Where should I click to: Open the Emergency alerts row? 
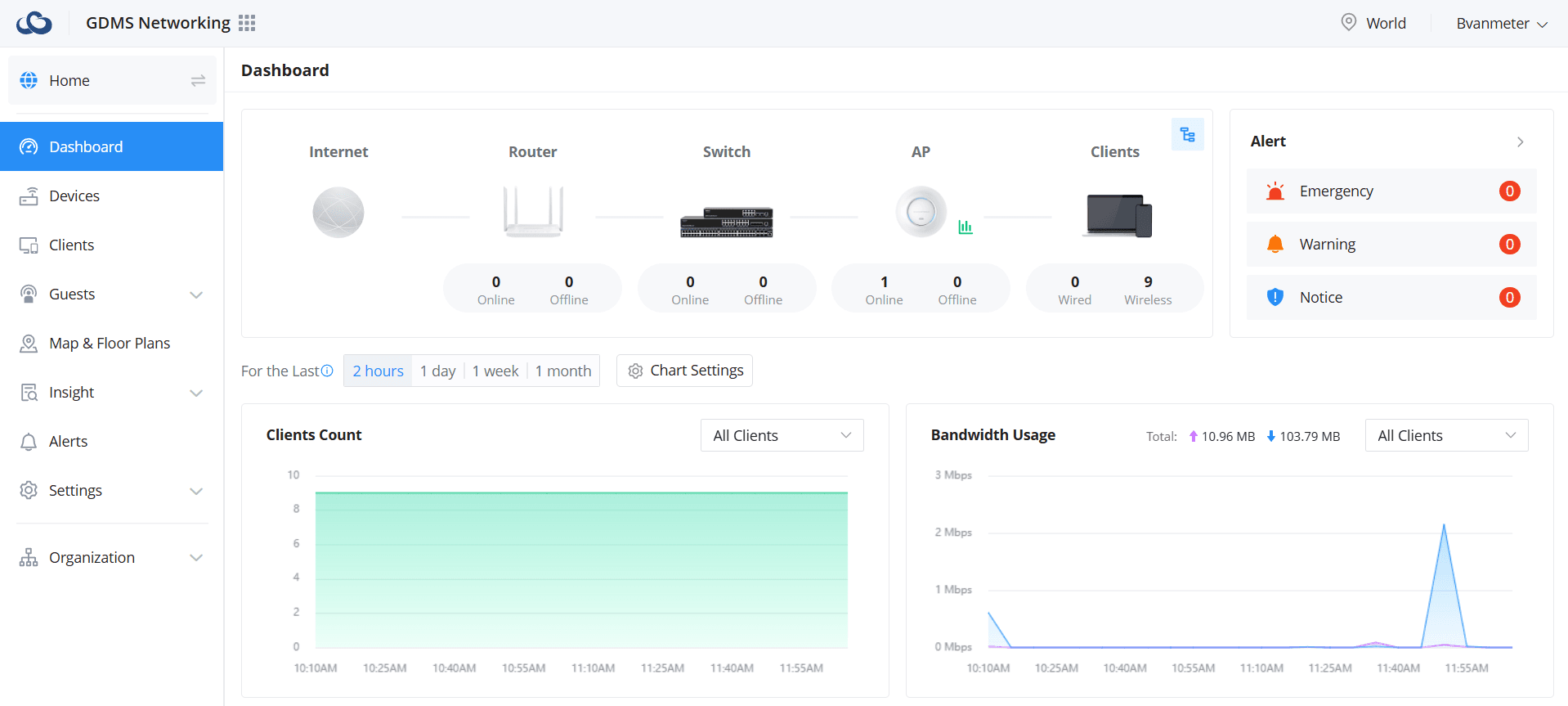click(1391, 191)
